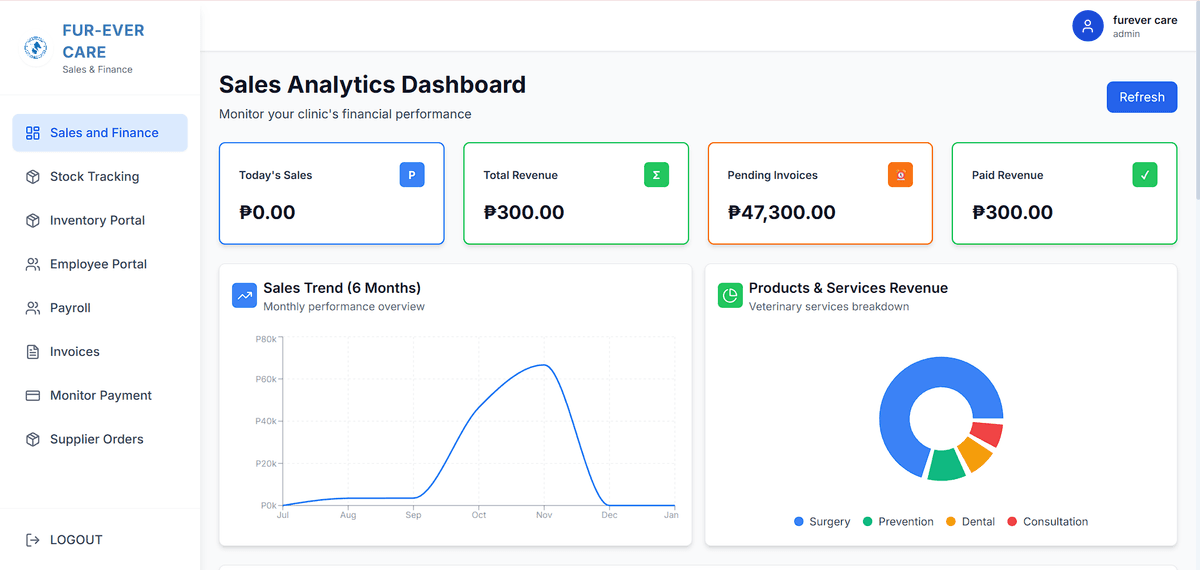Open the Invoices page
This screenshot has width=1200, height=570.
point(75,352)
